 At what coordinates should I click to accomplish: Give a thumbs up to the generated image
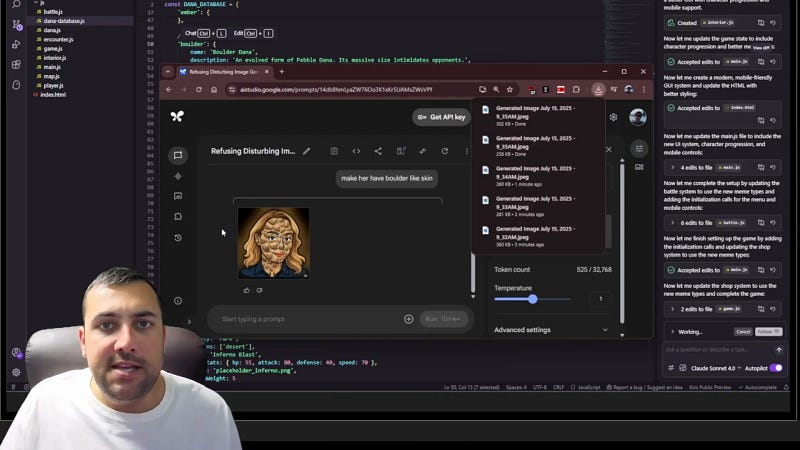click(247, 290)
